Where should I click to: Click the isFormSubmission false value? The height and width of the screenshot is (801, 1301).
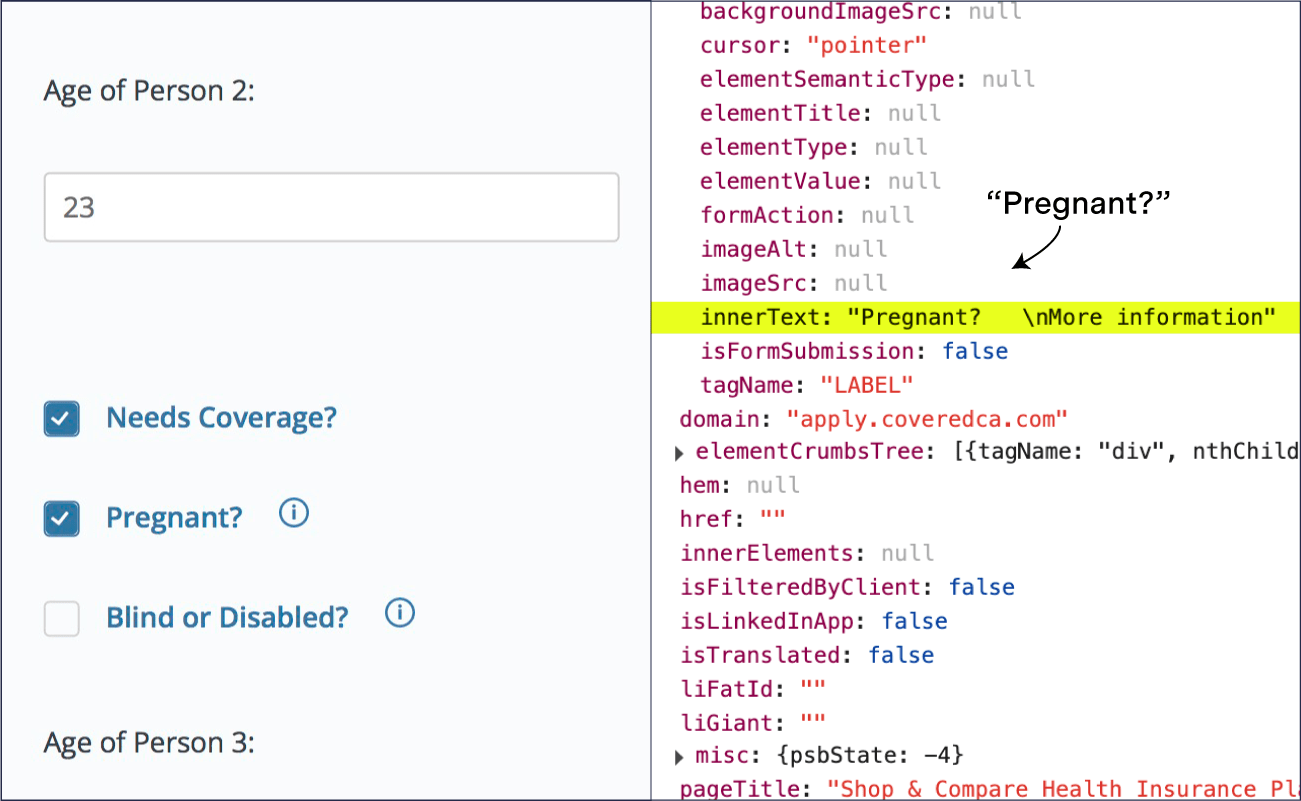pyautogui.click(x=976, y=351)
